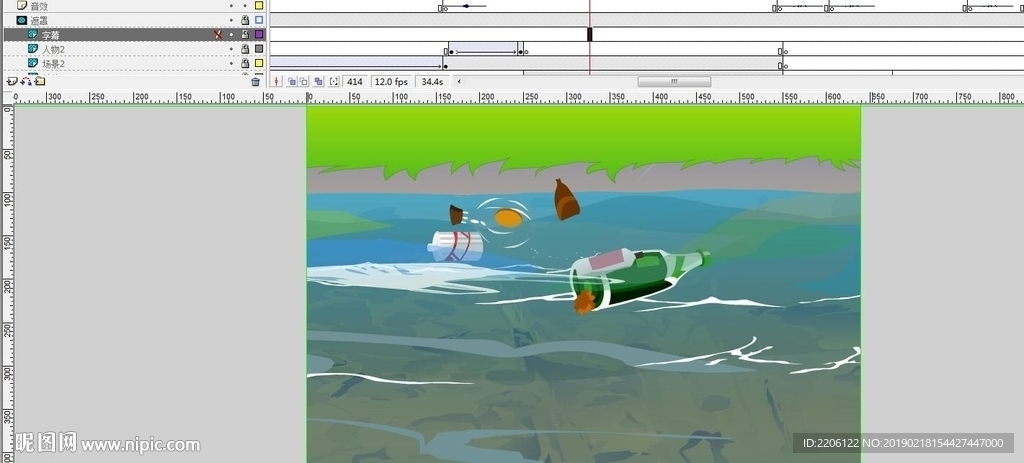
Task: Select the first 音效 layer sound keyframe
Action: [443, 7]
